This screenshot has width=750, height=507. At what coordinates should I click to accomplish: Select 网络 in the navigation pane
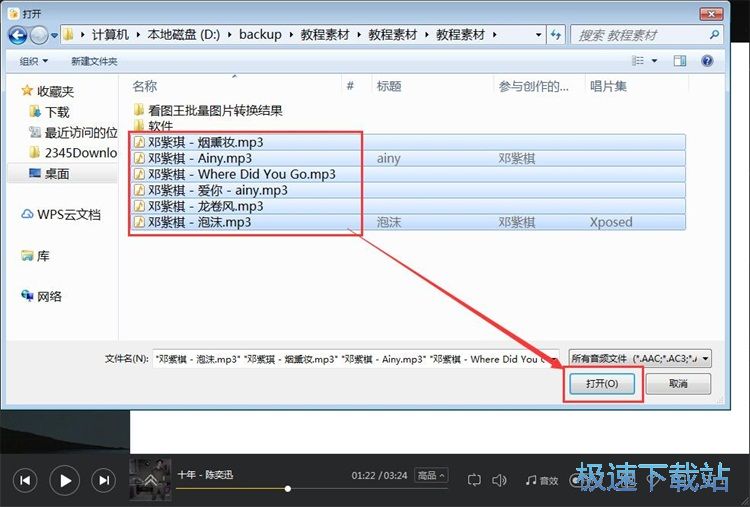tap(42, 296)
